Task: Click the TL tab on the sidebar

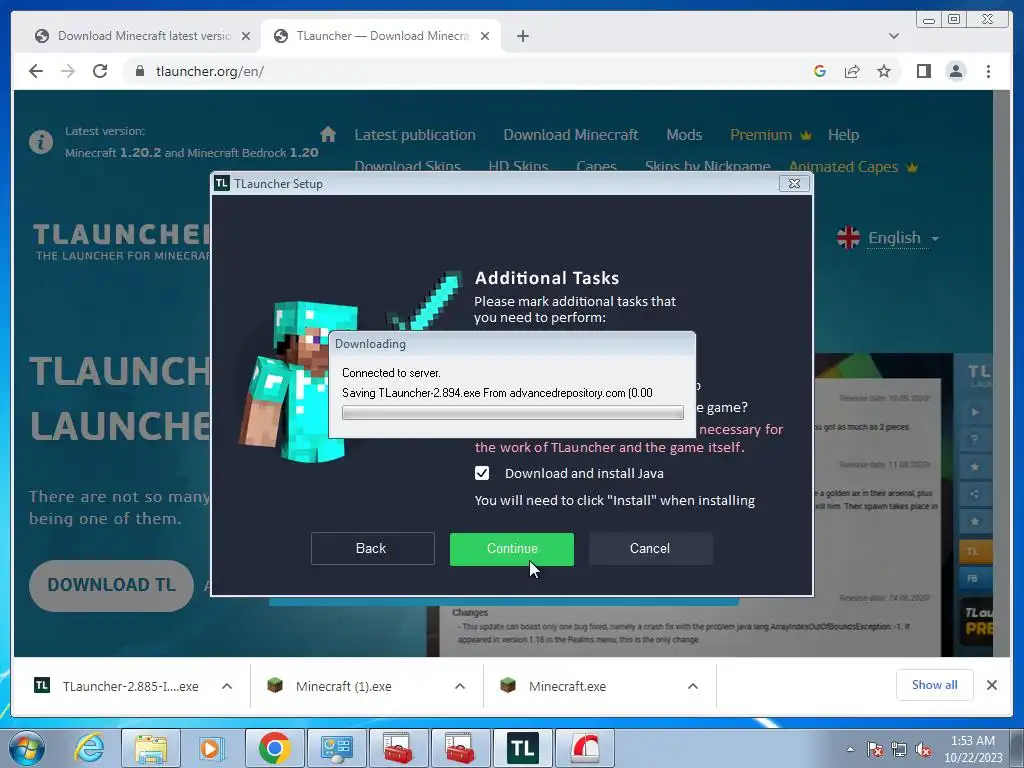Action: pos(975,551)
